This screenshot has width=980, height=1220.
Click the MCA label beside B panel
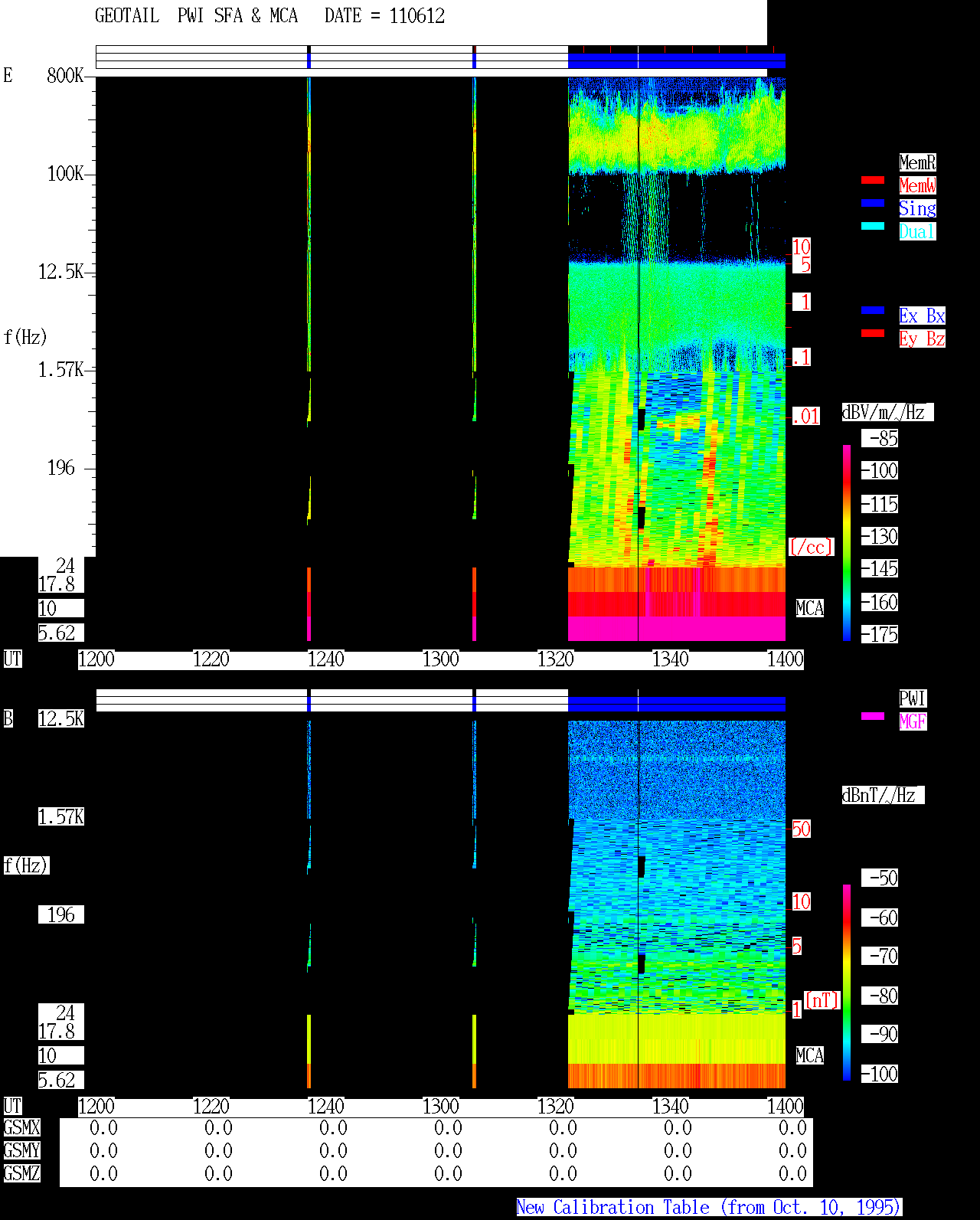coord(810,1055)
